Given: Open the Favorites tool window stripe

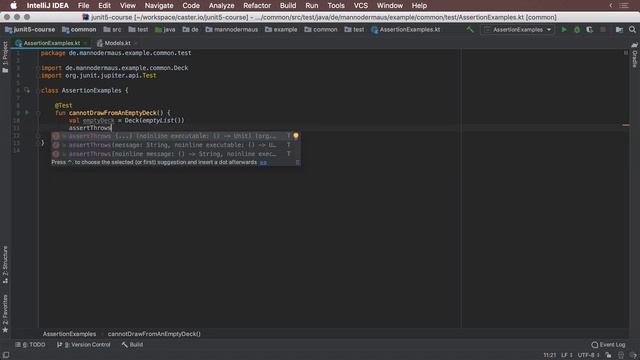Looking at the screenshot, I should [x=5, y=313].
